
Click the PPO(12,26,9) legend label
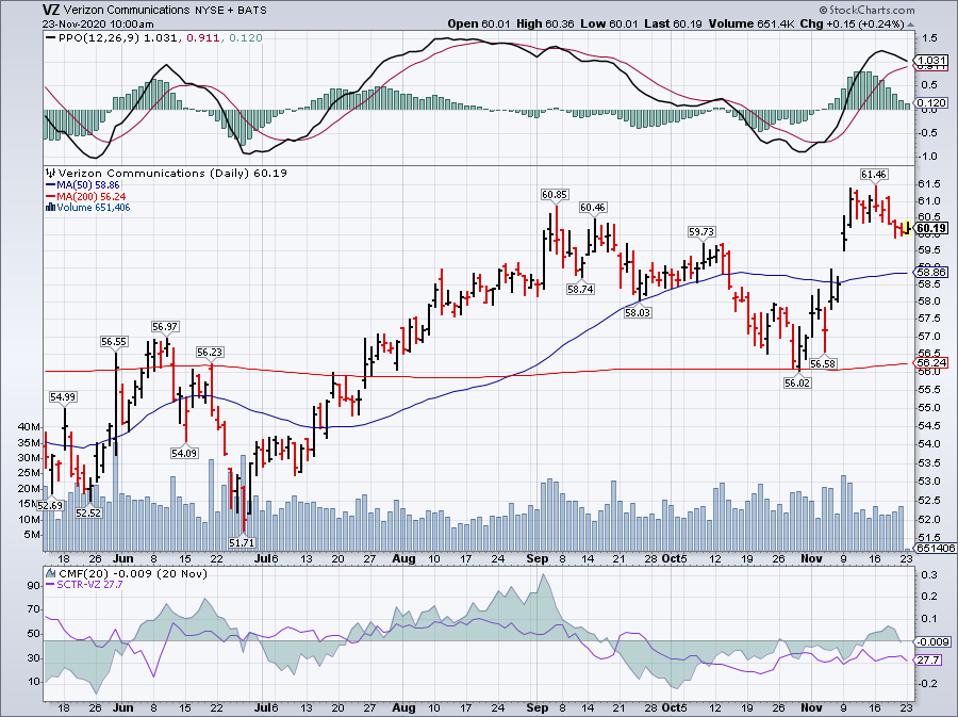(x=99, y=38)
